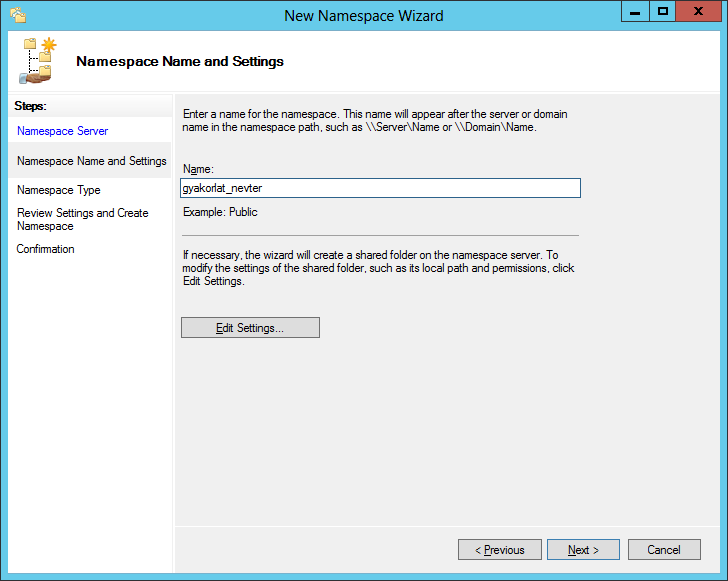Select the Namespace Type step

[x=58, y=190]
